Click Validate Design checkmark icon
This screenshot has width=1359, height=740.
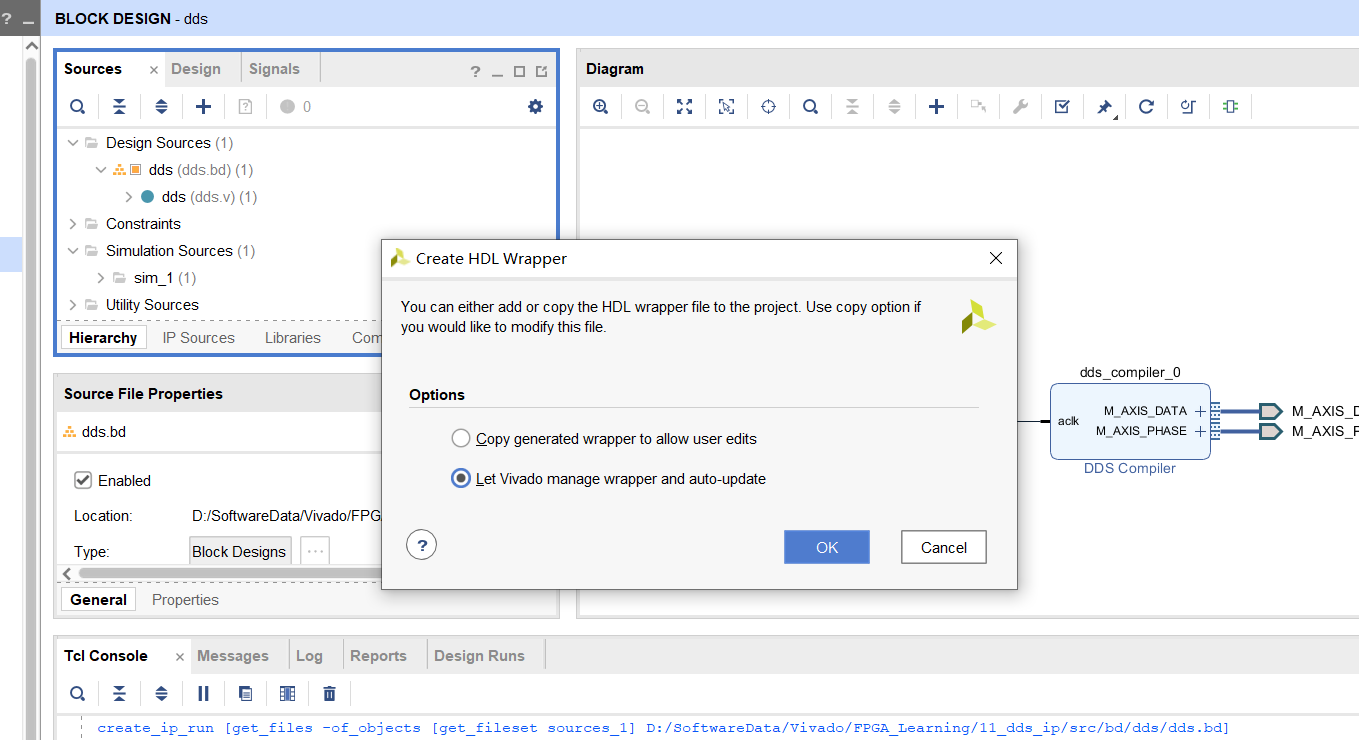[1062, 107]
